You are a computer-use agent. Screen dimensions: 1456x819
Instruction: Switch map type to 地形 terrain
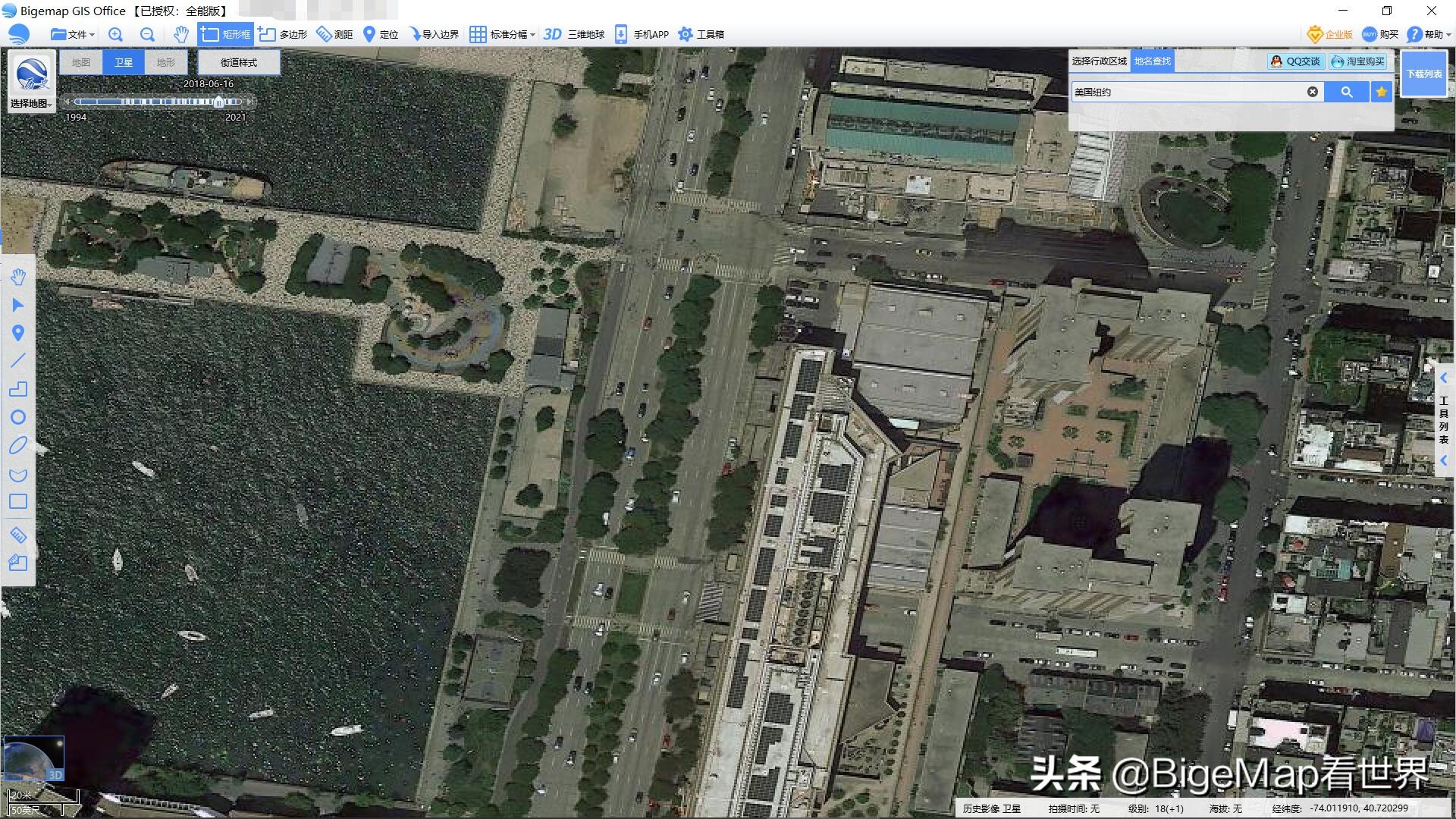[x=165, y=62]
